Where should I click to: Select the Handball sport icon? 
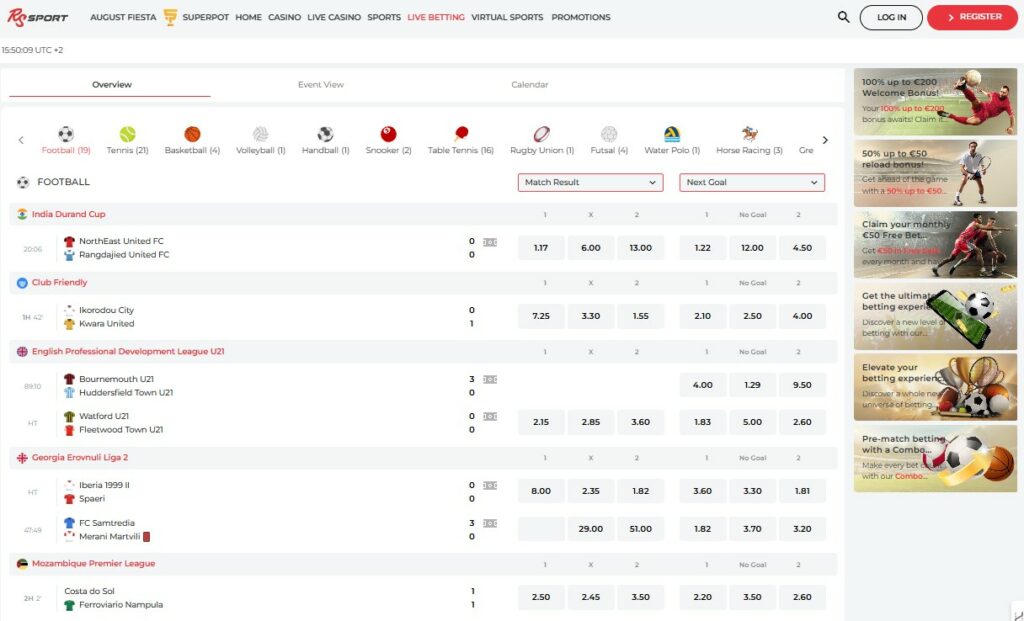pyautogui.click(x=325, y=134)
